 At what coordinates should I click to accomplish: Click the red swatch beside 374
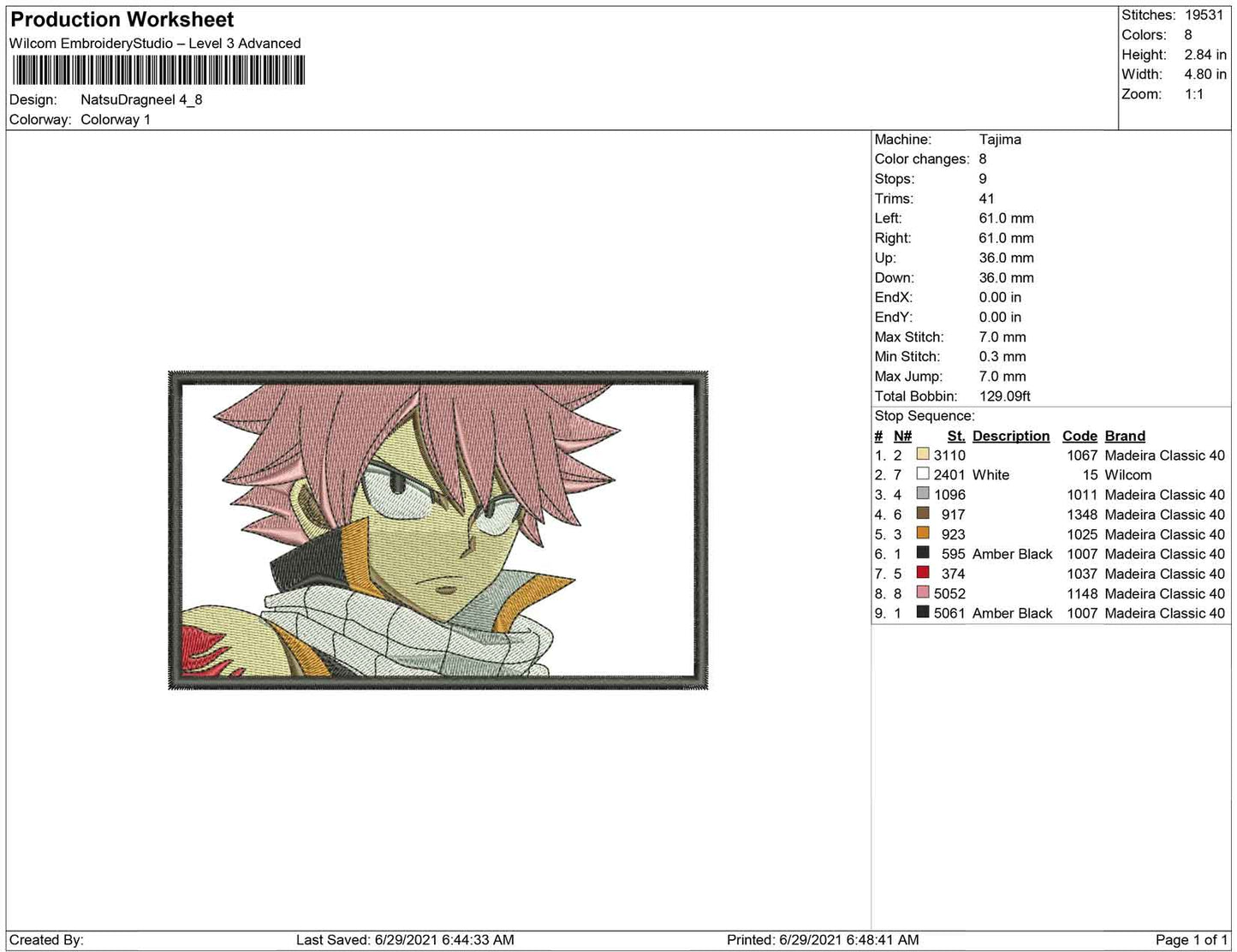tap(923, 572)
